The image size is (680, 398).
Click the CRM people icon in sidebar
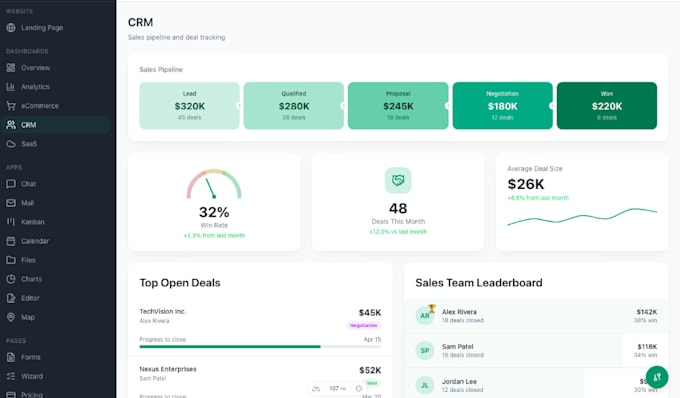click(x=11, y=125)
